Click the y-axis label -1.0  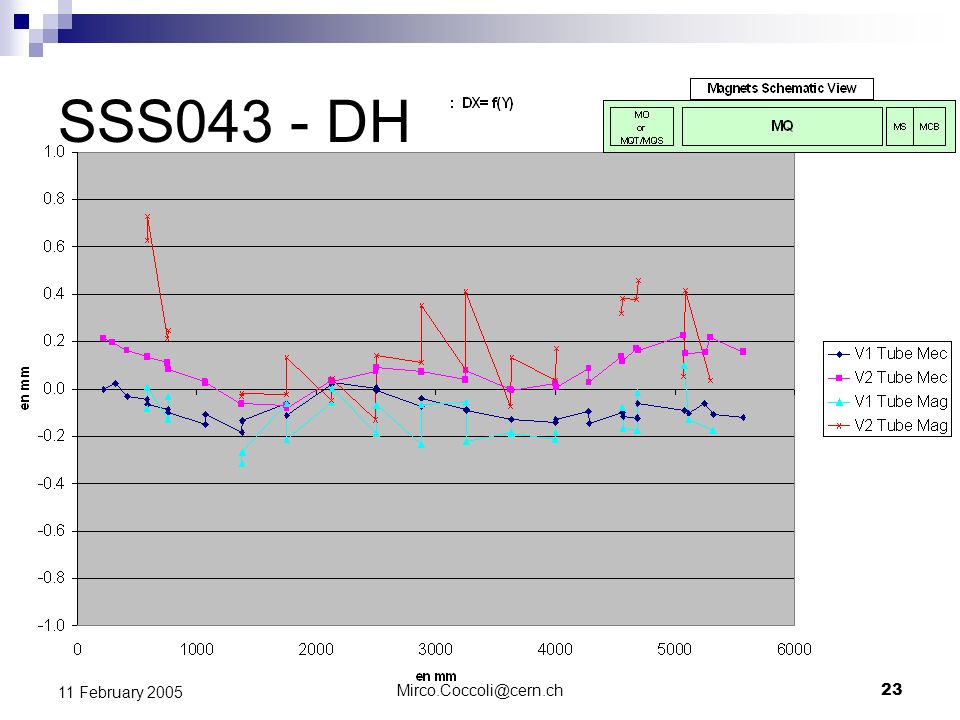[x=51, y=625]
